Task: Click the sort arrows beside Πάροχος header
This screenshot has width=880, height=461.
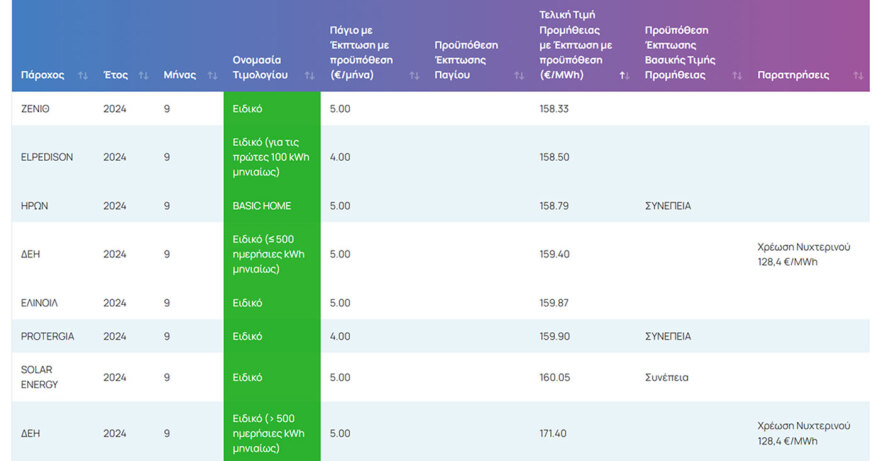Action: tap(82, 75)
